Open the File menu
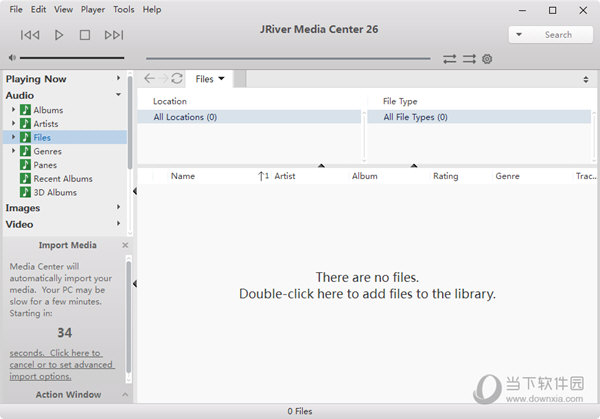This screenshot has width=600, height=419. pyautogui.click(x=16, y=9)
